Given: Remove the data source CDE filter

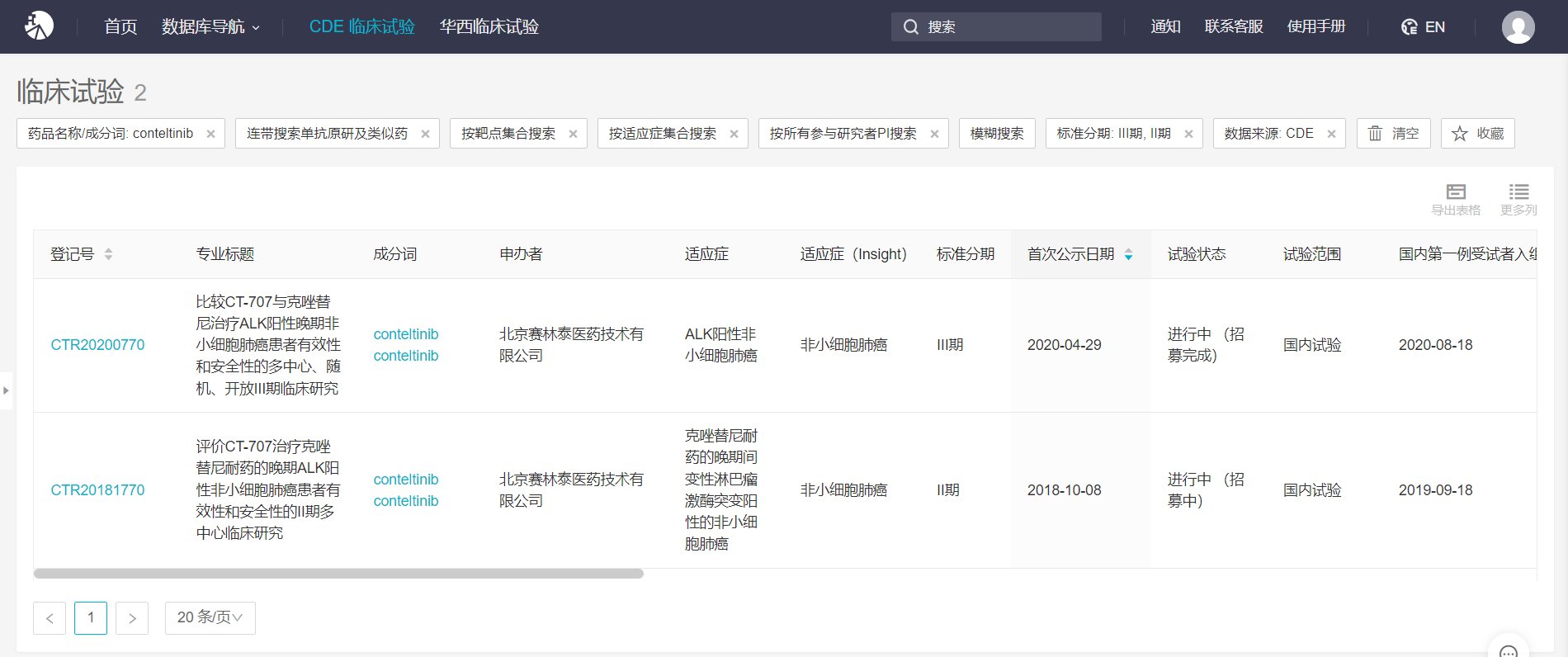Looking at the screenshot, I should click(1331, 135).
